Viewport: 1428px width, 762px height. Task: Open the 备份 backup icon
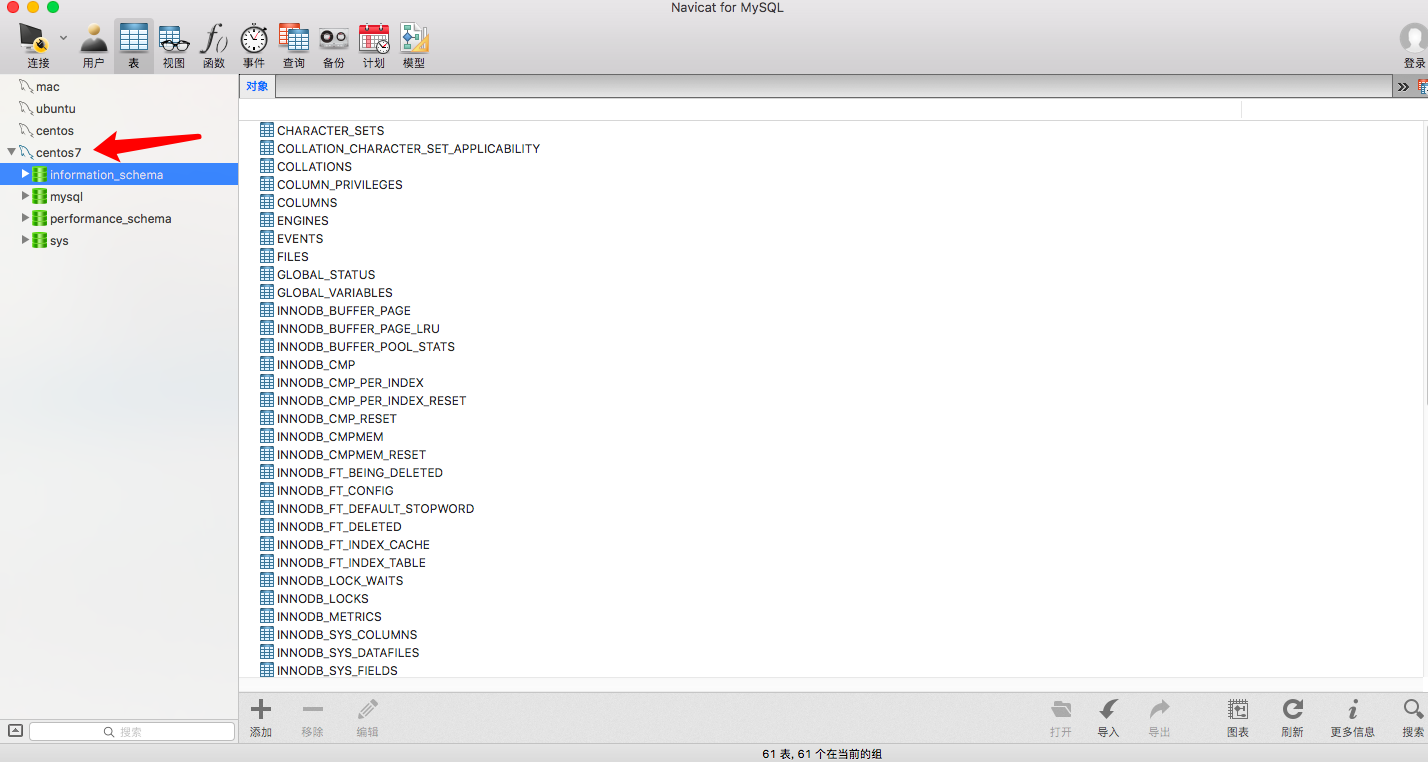click(x=333, y=45)
